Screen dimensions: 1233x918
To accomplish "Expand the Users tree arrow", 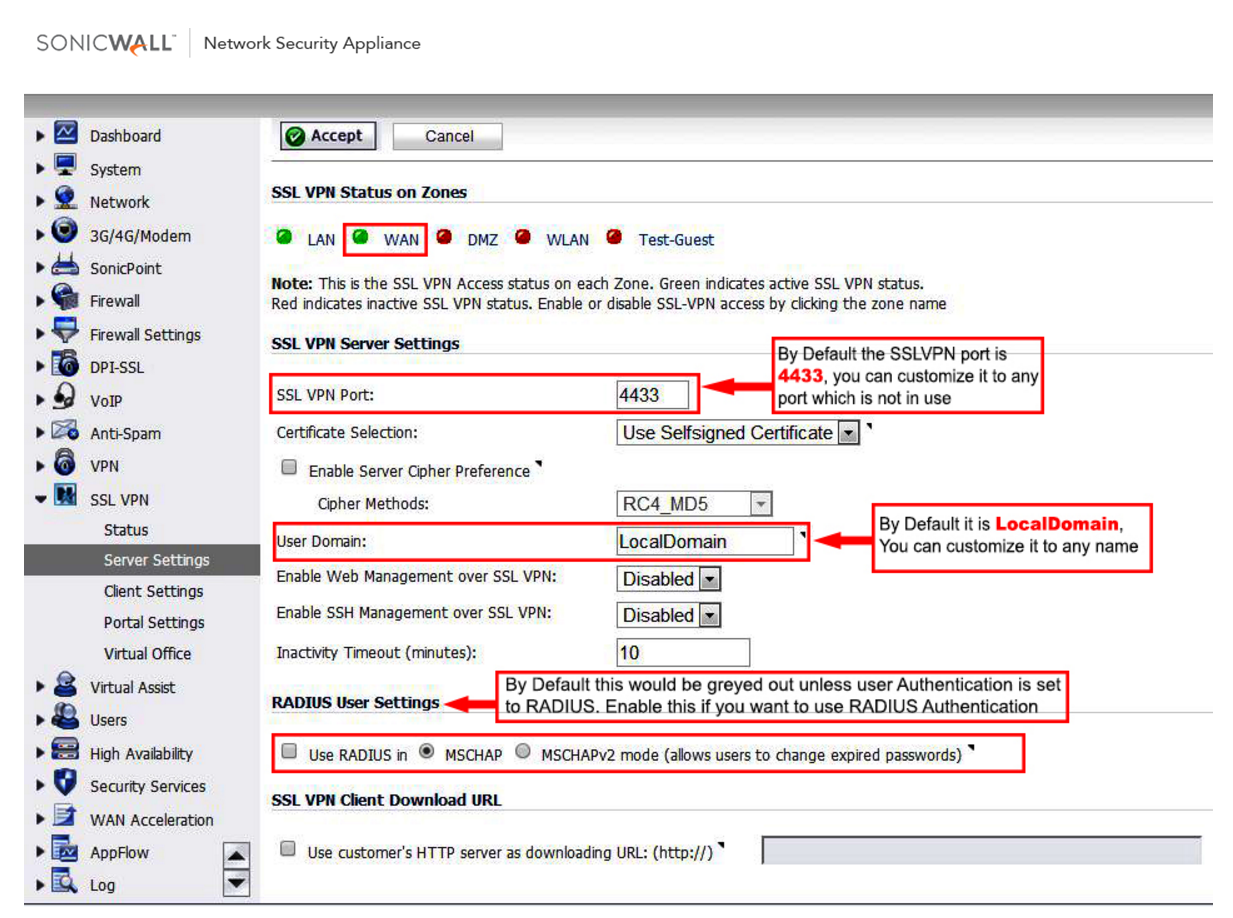I will pos(40,719).
